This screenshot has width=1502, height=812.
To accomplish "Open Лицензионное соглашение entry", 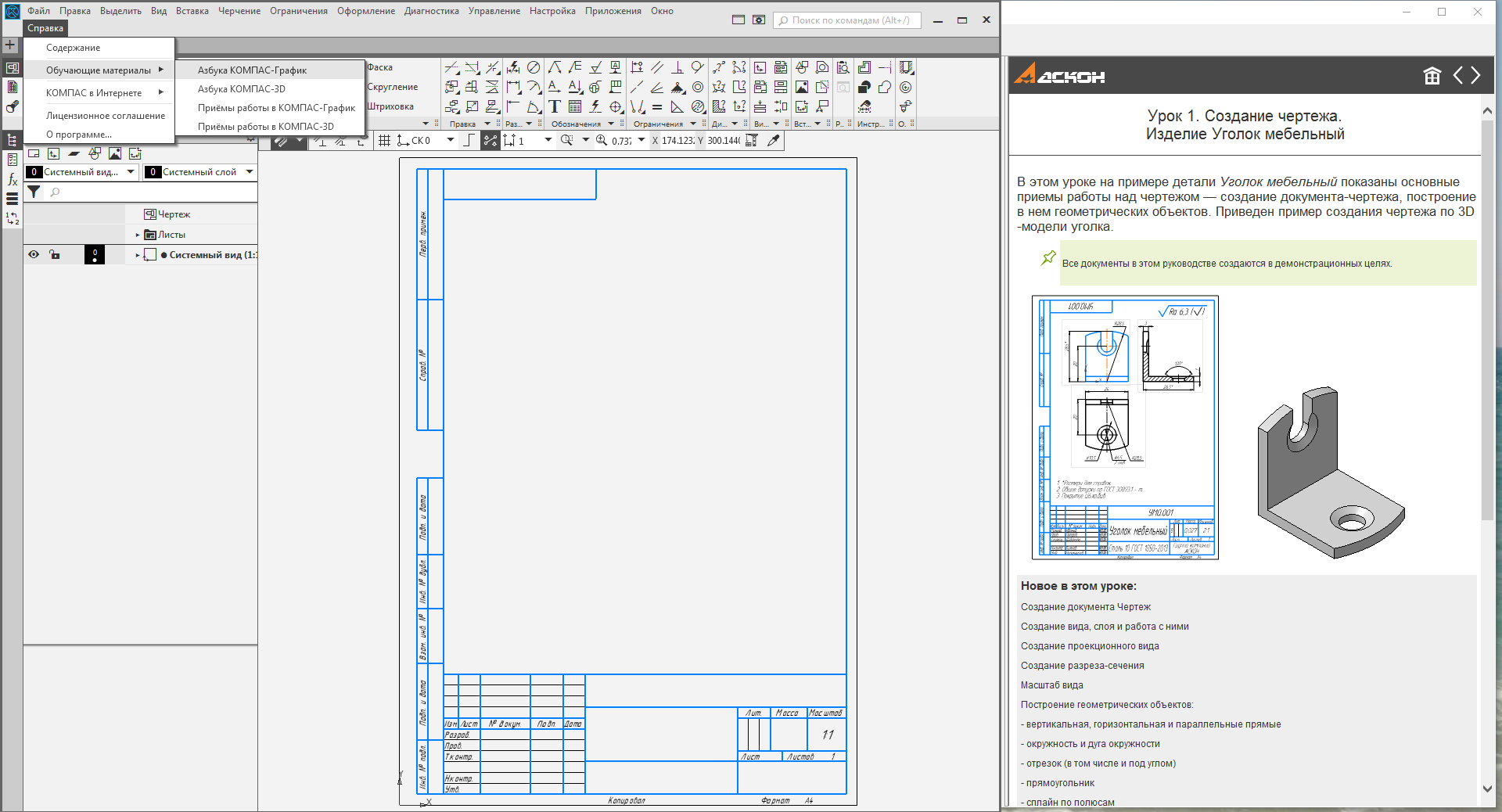I will pos(105,116).
